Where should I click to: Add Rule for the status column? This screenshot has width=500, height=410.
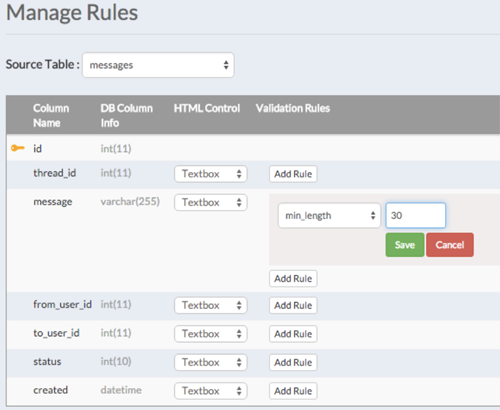(x=293, y=362)
